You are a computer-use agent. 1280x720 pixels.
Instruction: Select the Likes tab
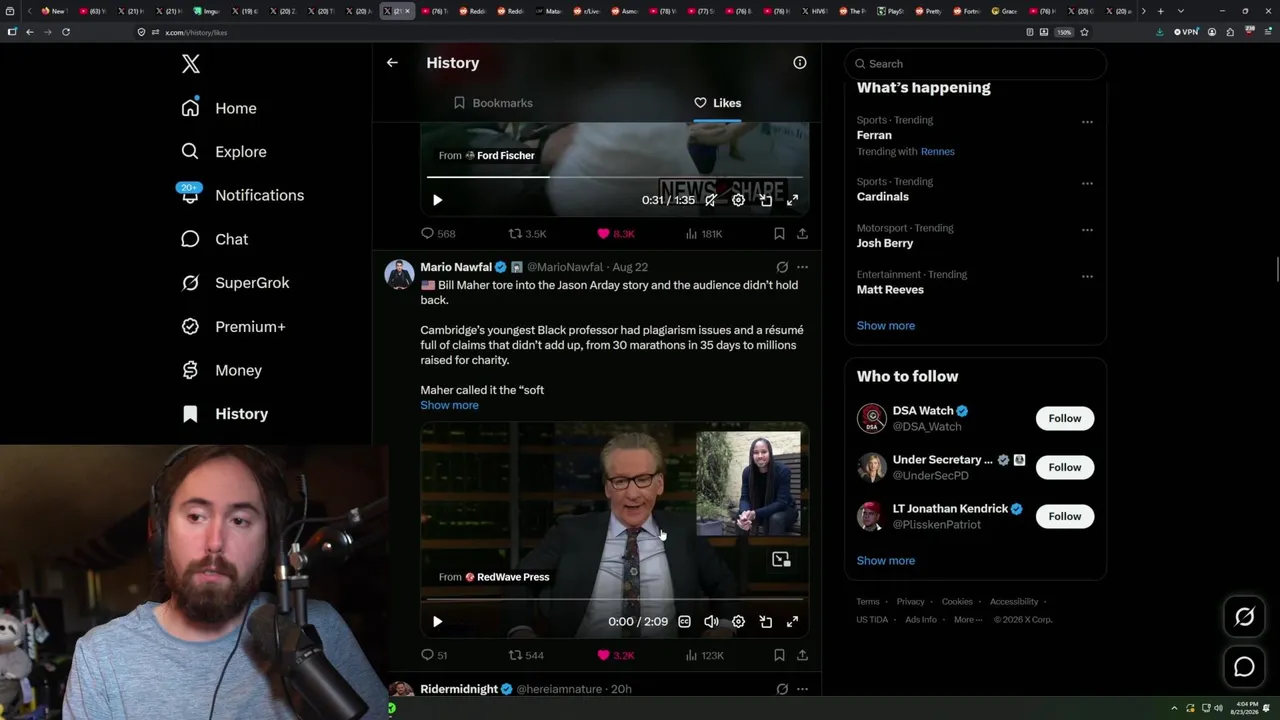pyautogui.click(x=717, y=103)
